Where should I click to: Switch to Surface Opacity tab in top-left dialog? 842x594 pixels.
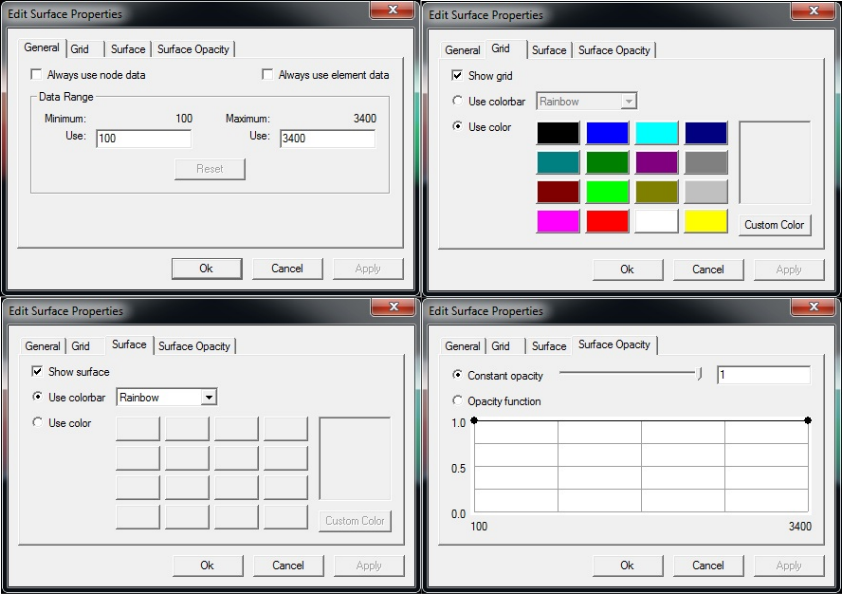[x=193, y=49]
